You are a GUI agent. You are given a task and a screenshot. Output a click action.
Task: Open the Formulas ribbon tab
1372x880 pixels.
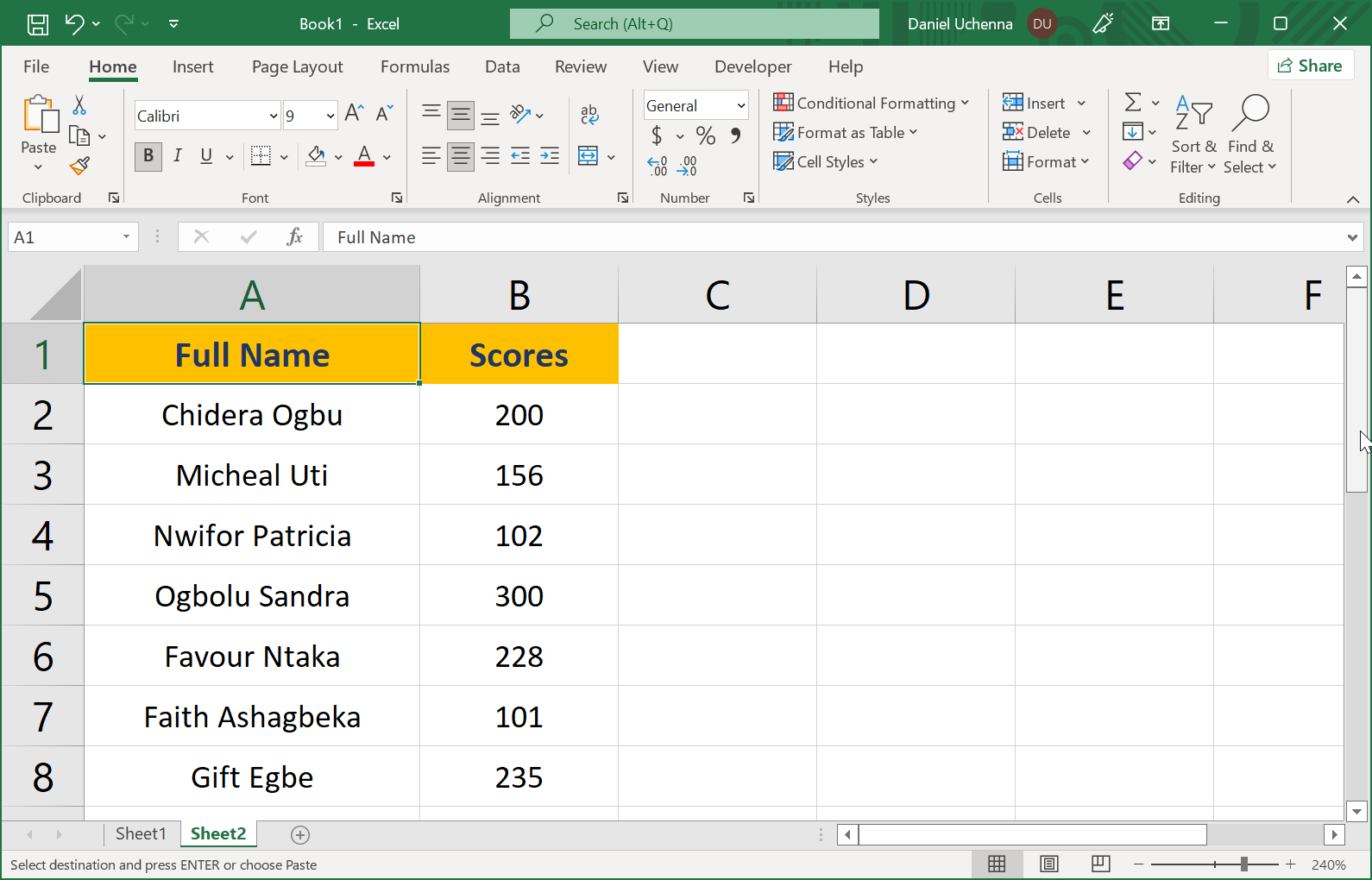click(x=414, y=66)
